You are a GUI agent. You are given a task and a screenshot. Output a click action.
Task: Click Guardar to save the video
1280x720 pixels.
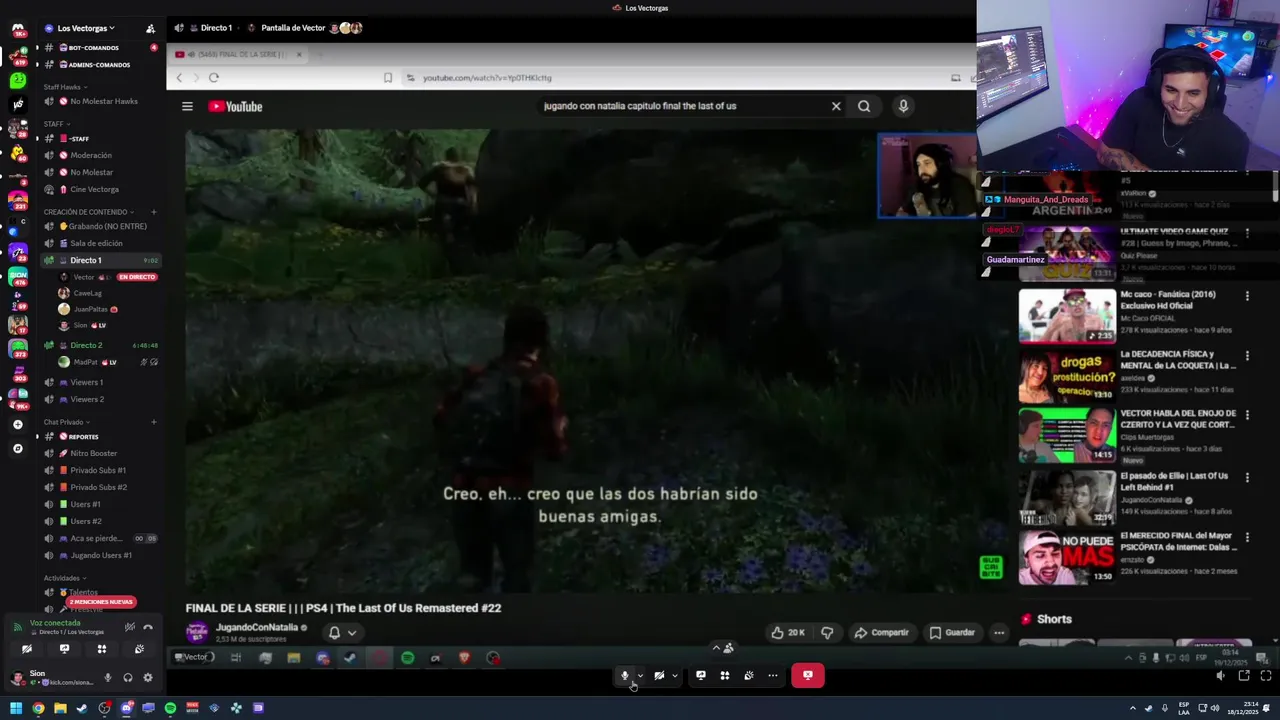tap(952, 633)
